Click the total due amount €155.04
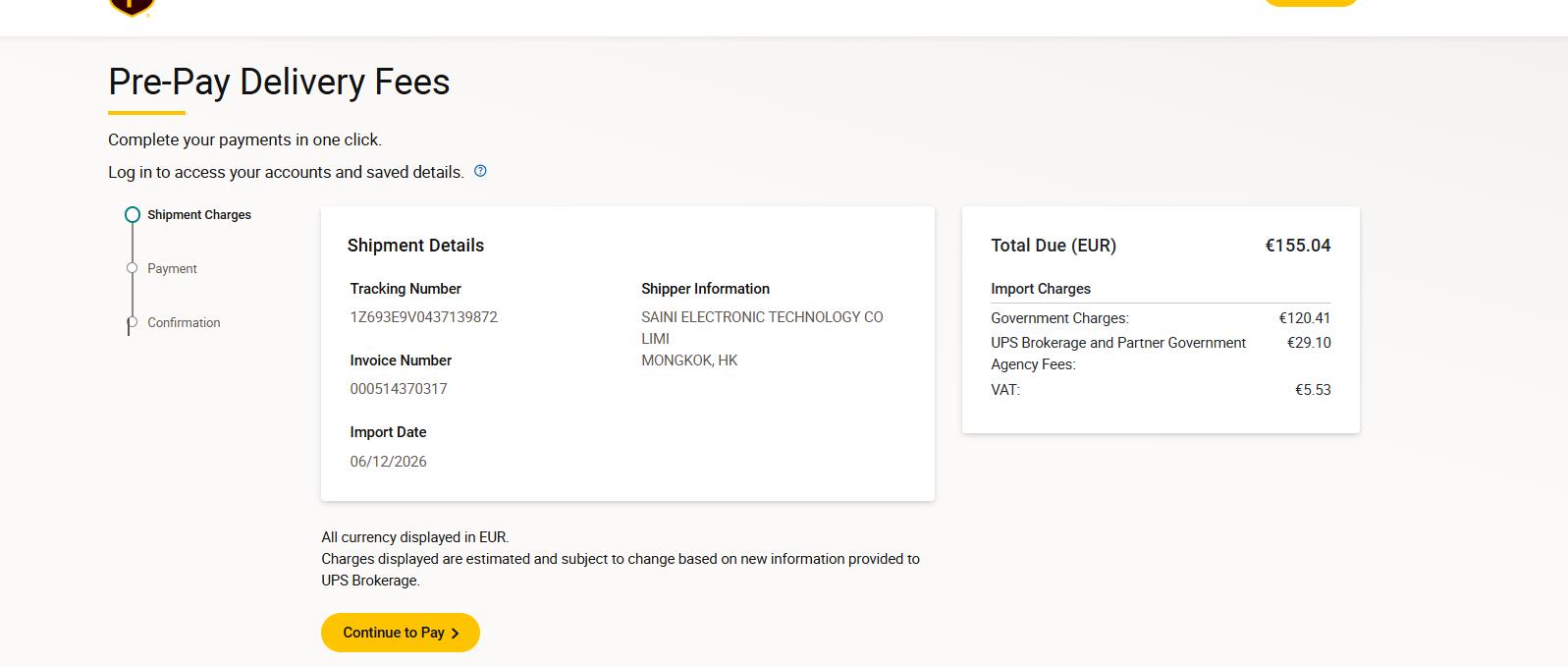 (1298, 246)
